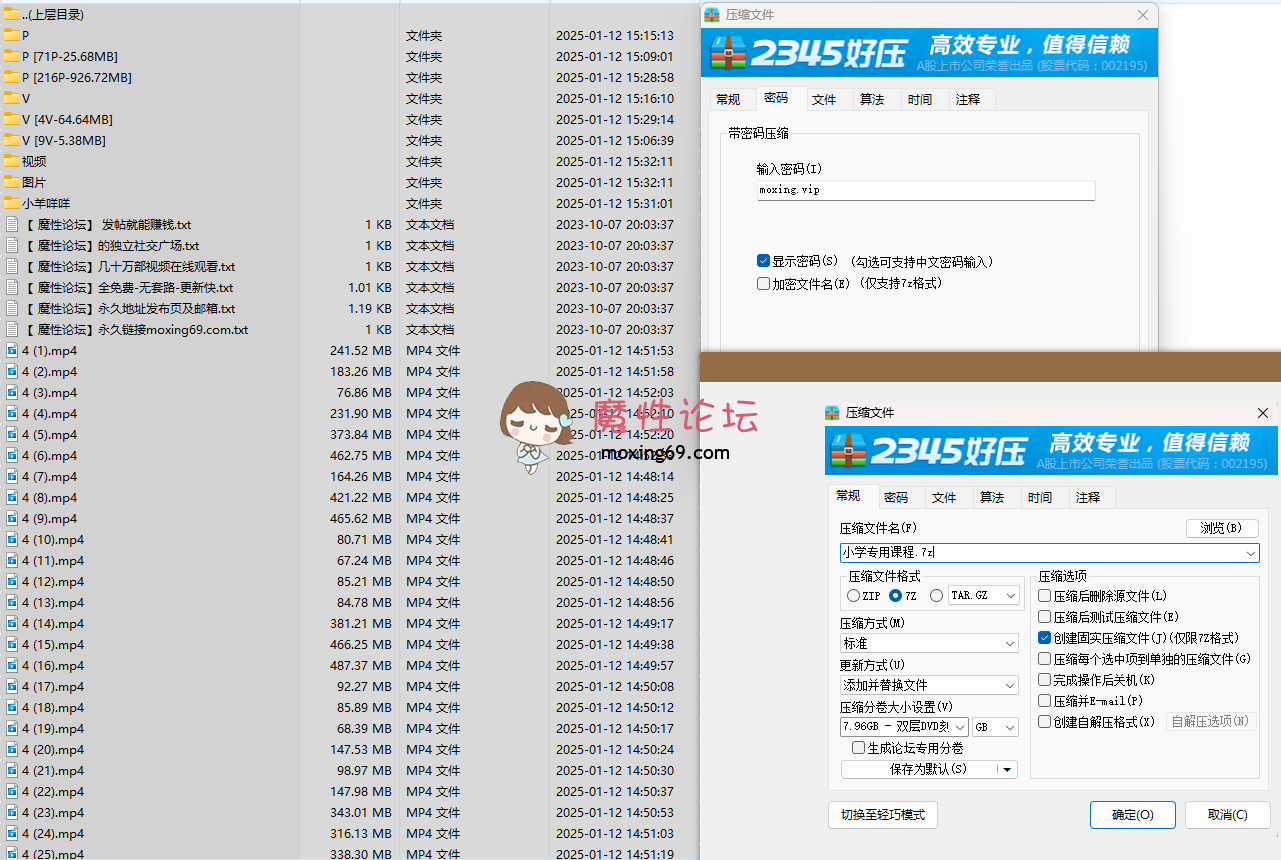Check 压缩后删除源文件 option
This screenshot has height=860, width=1281.
coord(1045,596)
